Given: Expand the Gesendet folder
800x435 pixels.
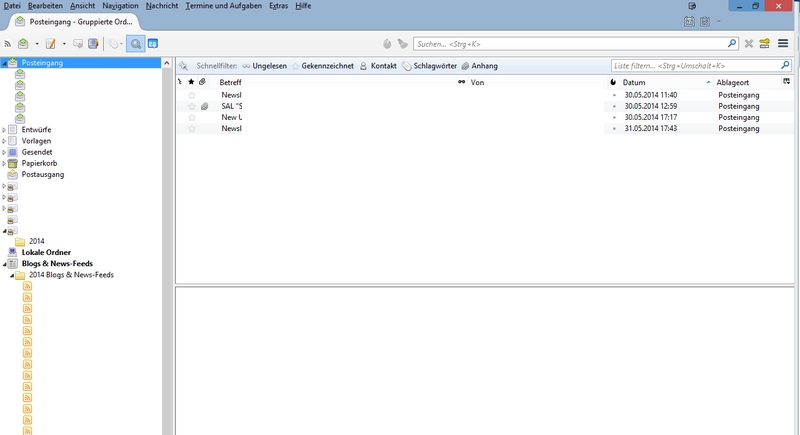Looking at the screenshot, I should [x=4, y=152].
